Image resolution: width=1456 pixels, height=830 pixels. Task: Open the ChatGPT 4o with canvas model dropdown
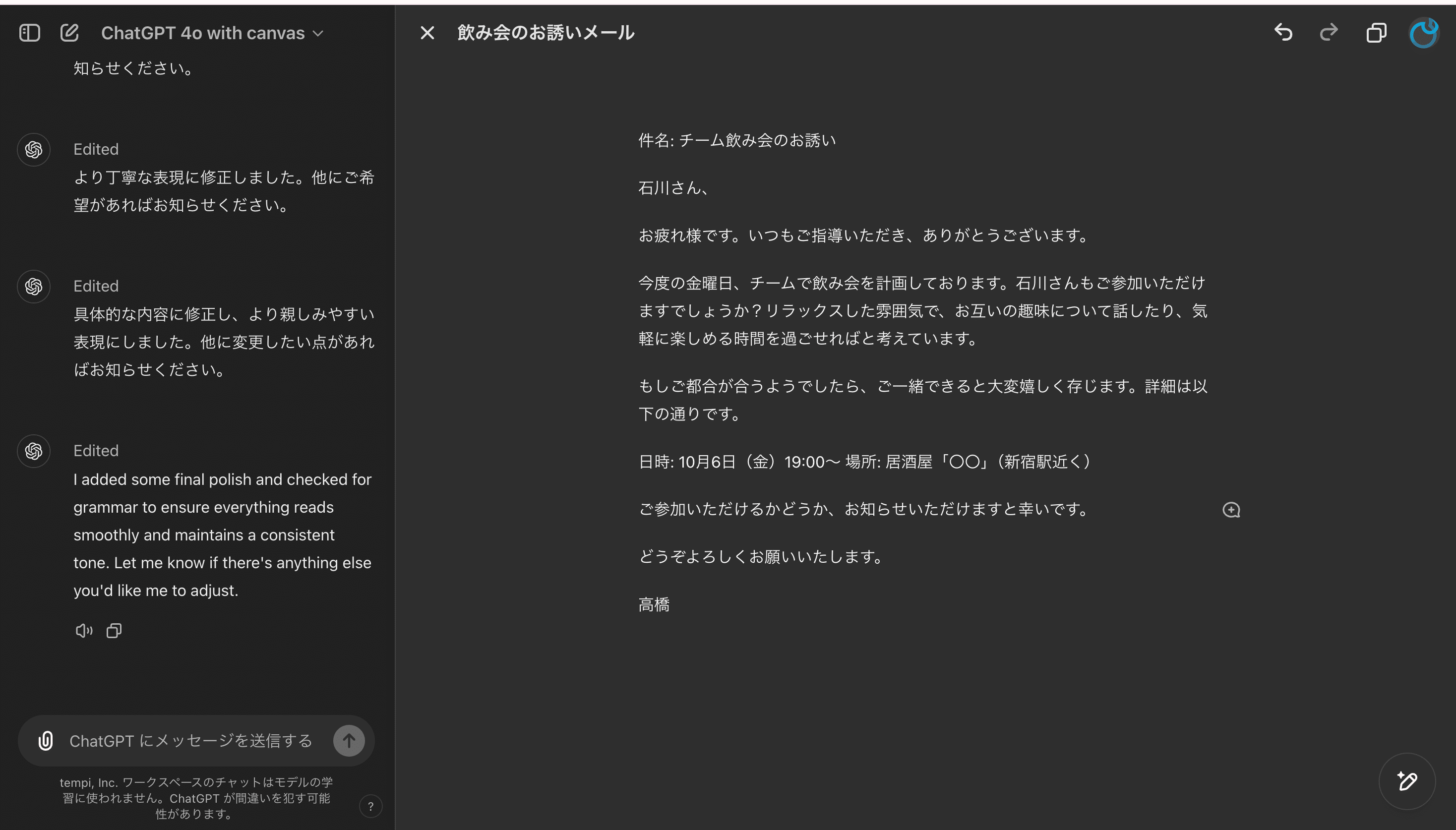(212, 33)
